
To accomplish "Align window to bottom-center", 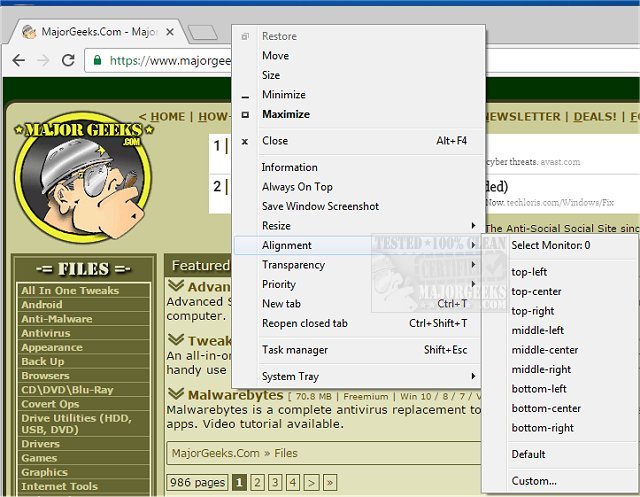I will click(x=560, y=408).
